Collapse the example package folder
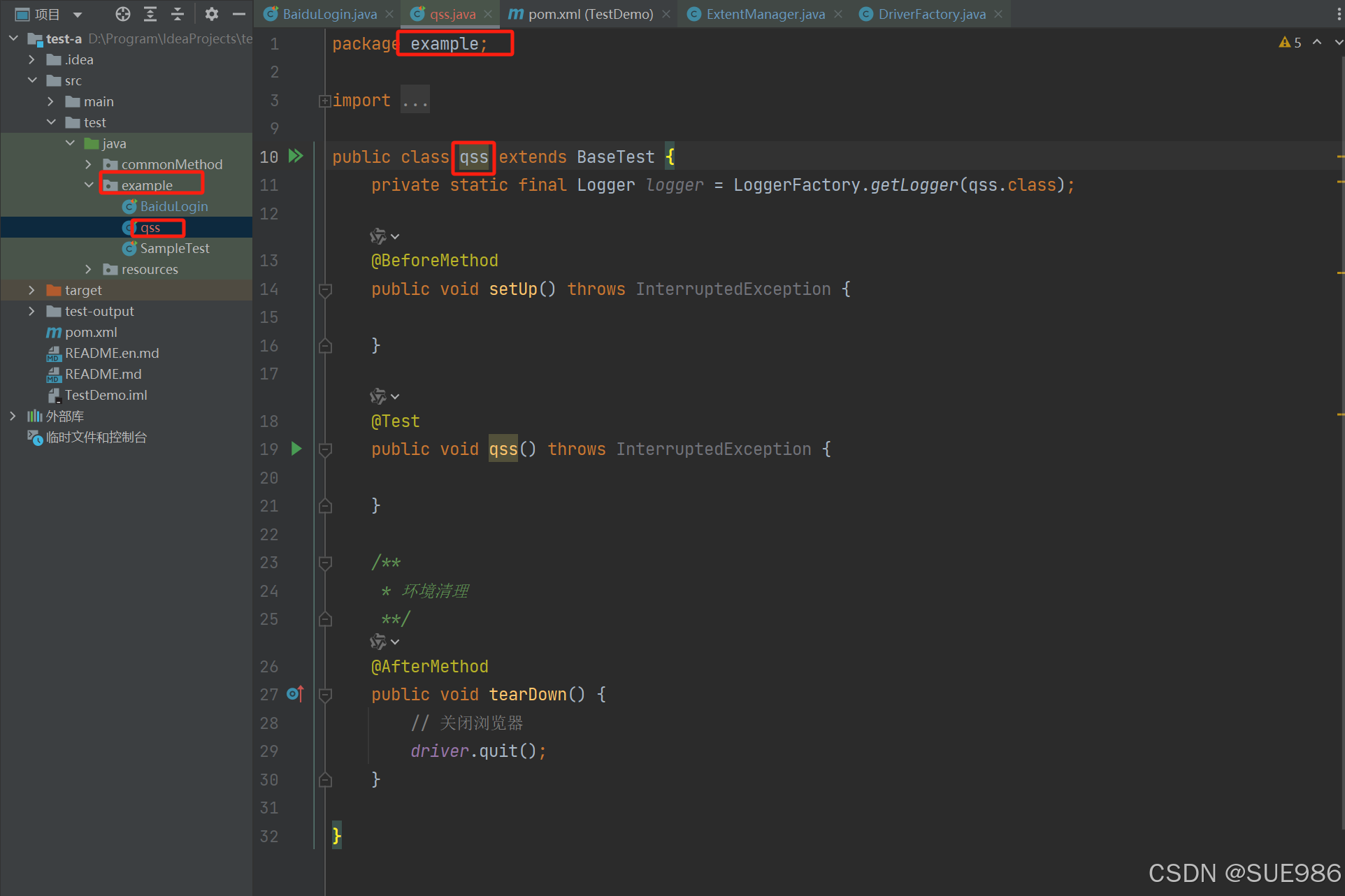The image size is (1345, 896). click(x=88, y=185)
